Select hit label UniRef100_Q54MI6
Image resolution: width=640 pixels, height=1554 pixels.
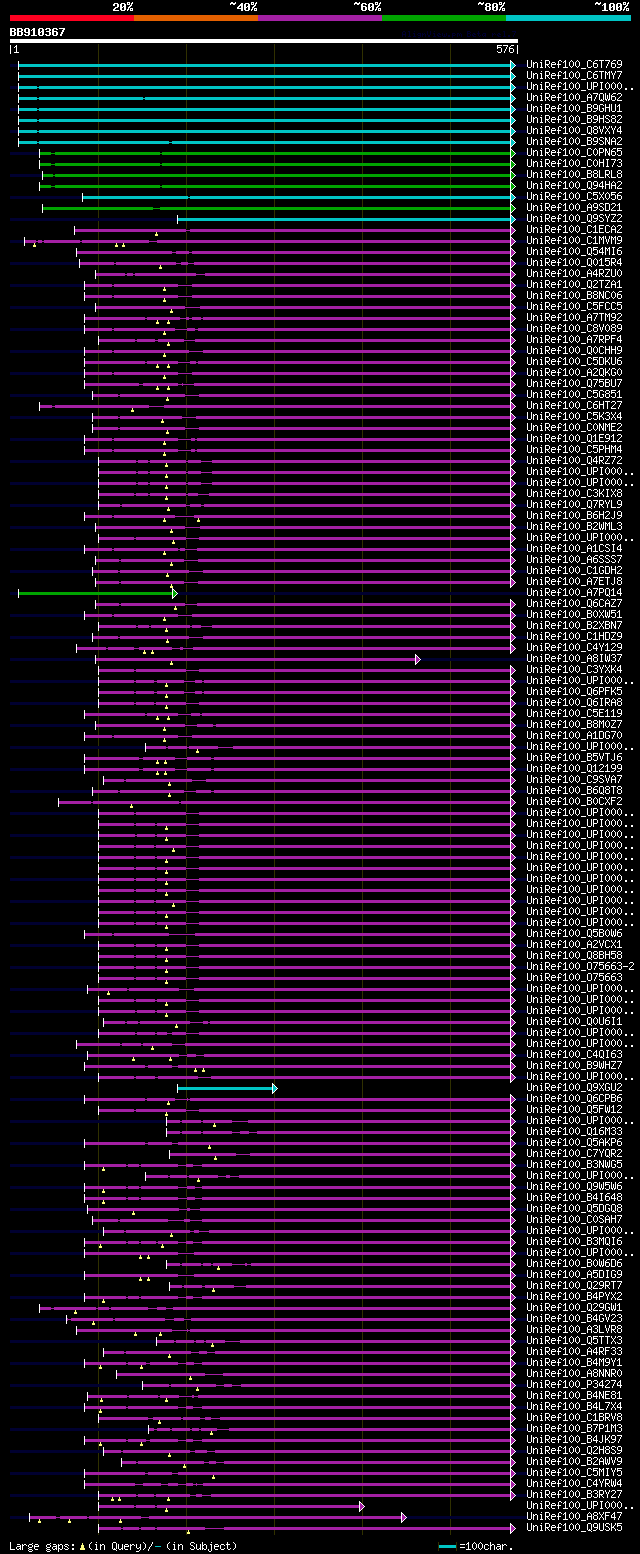coord(574,251)
